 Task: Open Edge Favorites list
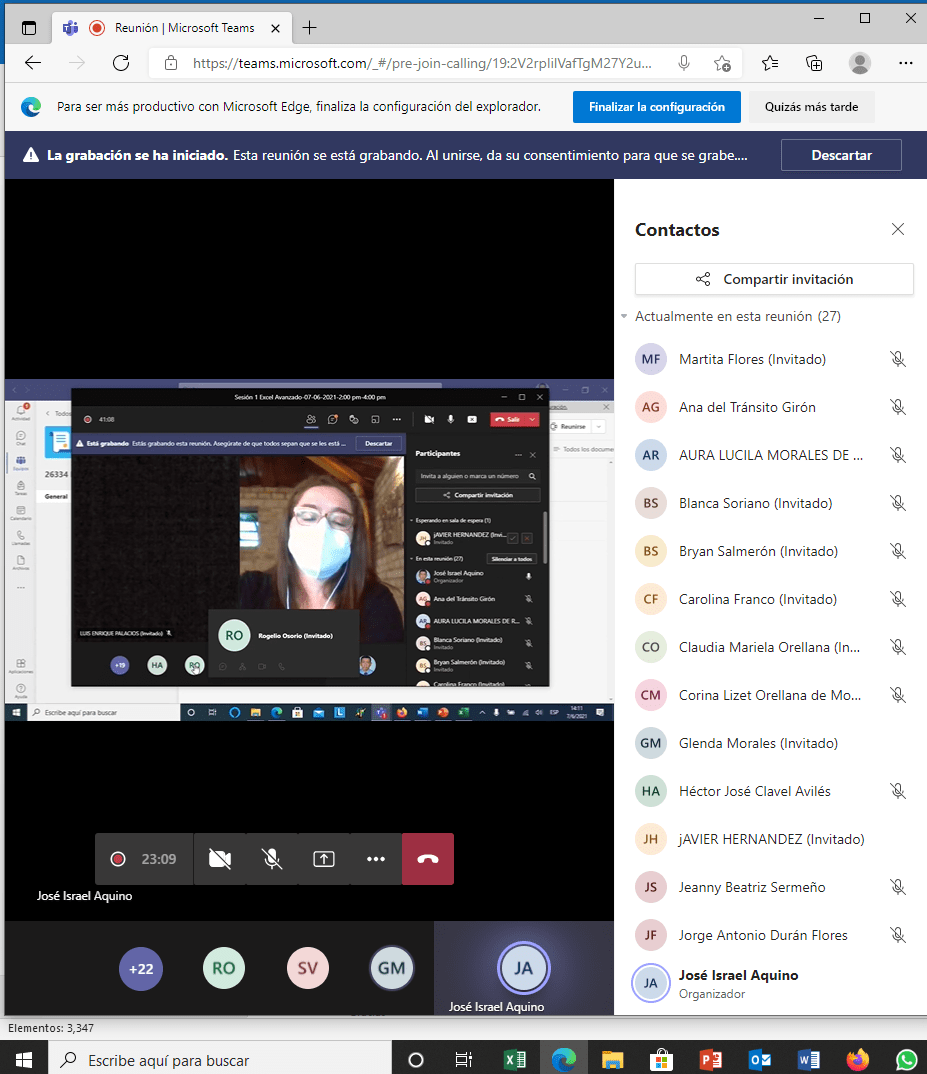pyautogui.click(x=770, y=64)
